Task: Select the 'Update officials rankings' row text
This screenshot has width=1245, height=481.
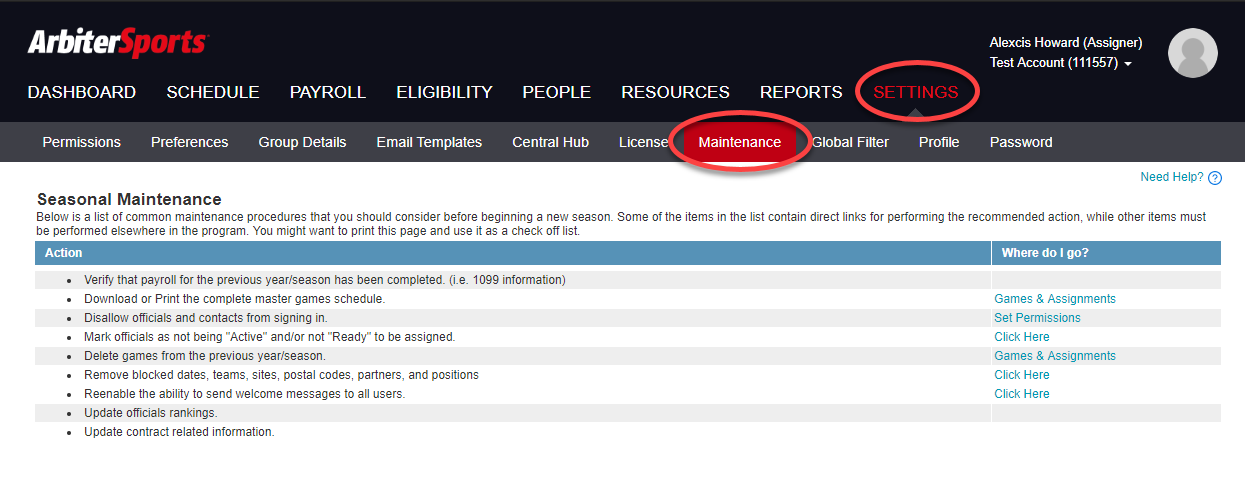Action: point(150,413)
